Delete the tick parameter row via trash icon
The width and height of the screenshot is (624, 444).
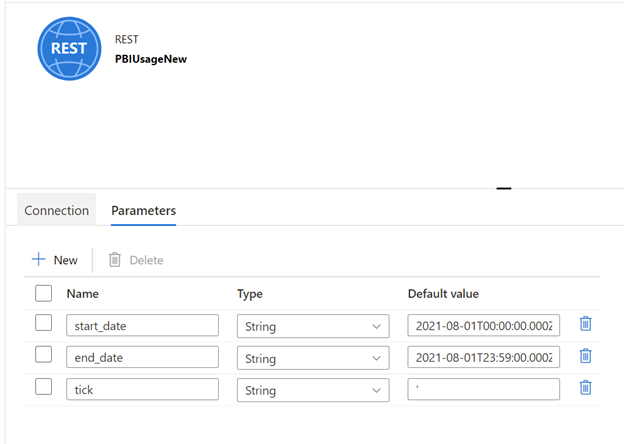[x=585, y=388]
